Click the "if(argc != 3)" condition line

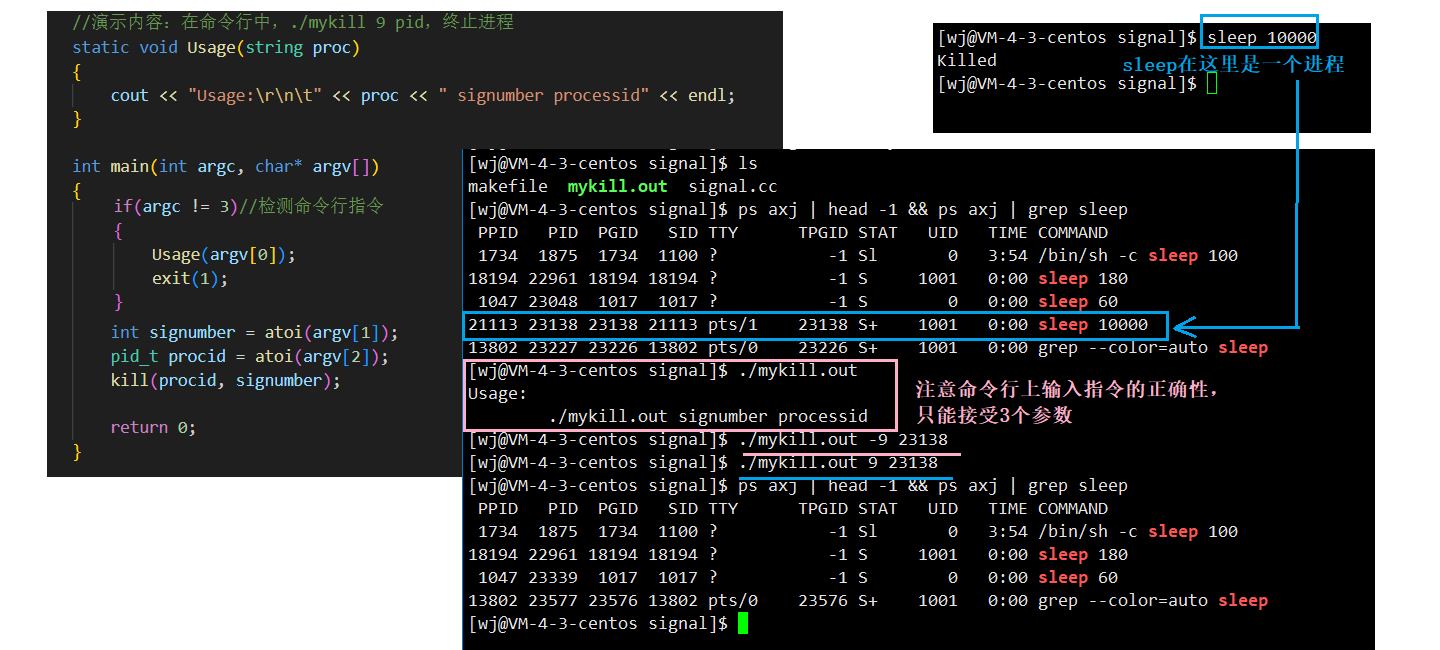click(248, 206)
